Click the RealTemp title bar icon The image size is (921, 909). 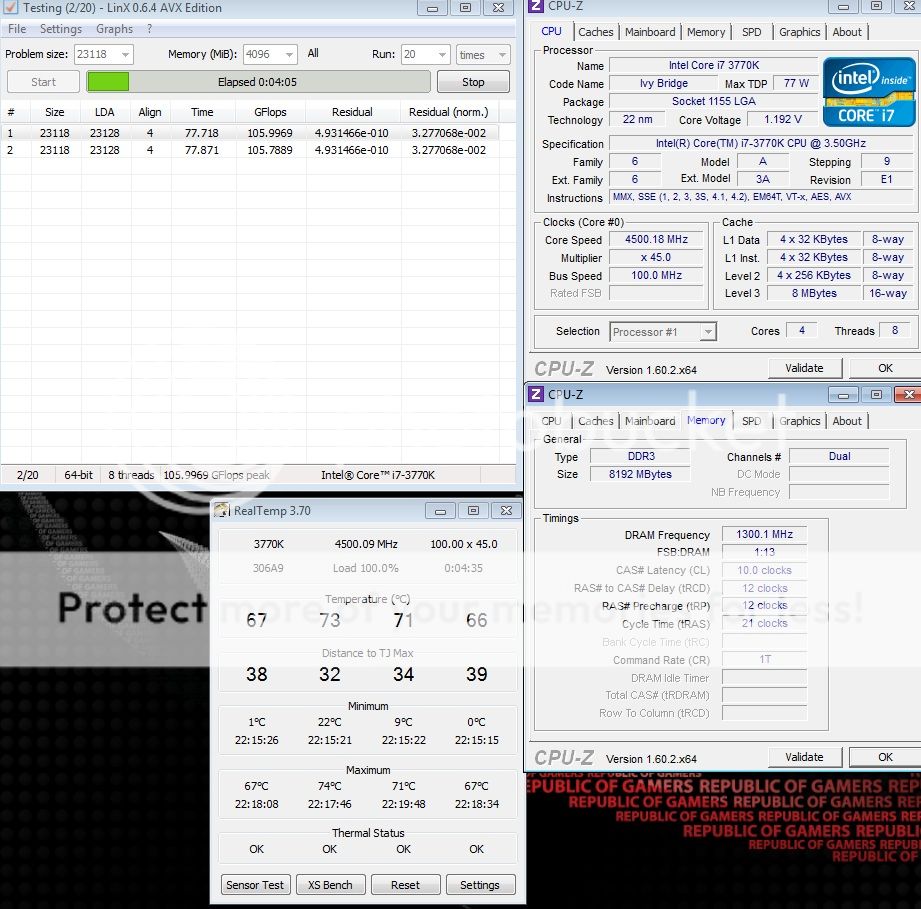pyautogui.click(x=222, y=511)
